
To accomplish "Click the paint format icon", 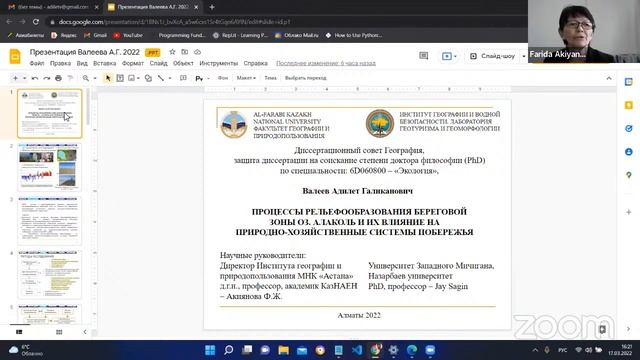I will [x=70, y=78].
